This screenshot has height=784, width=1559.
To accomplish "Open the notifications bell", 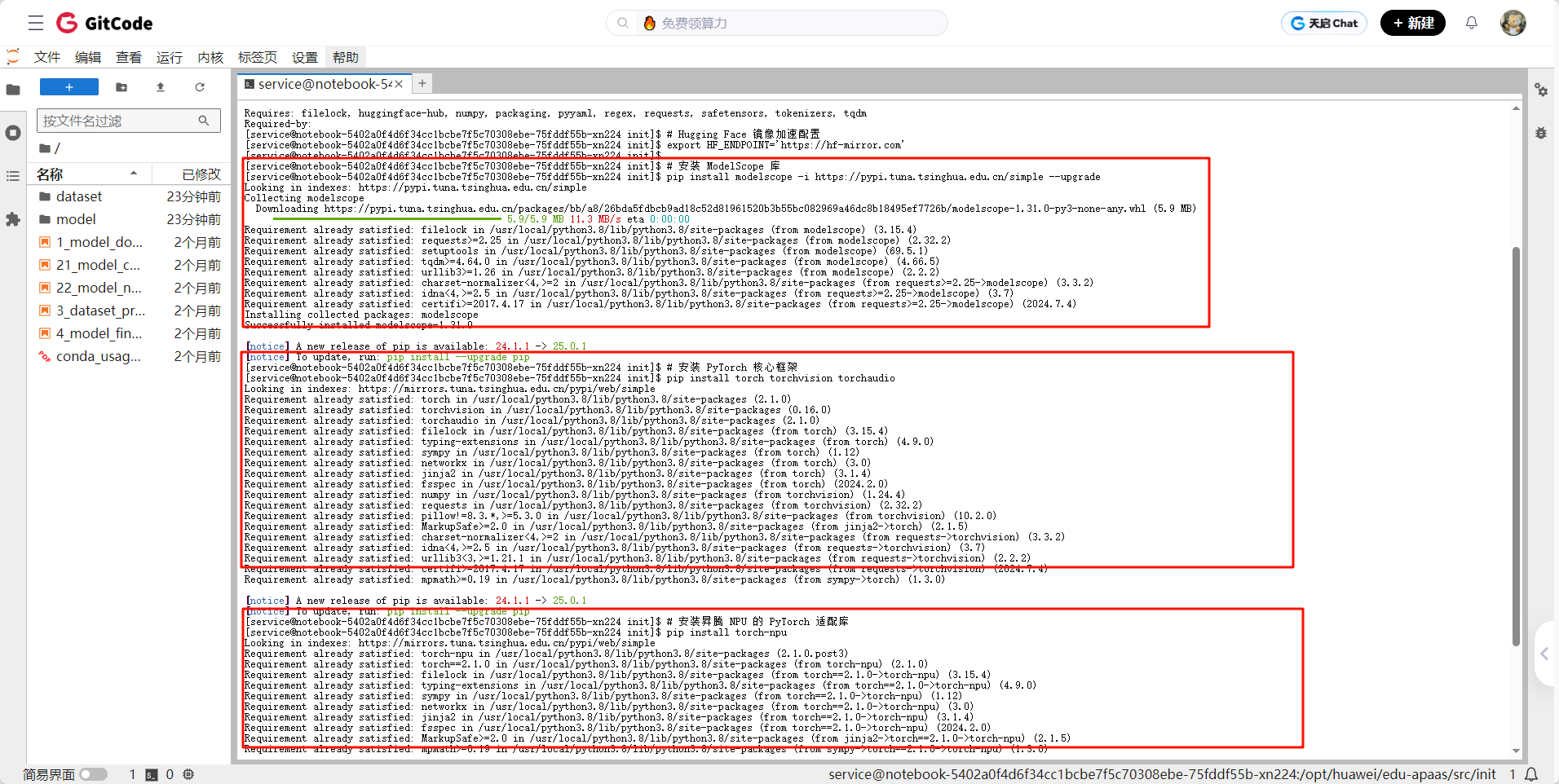I will click(x=1472, y=23).
